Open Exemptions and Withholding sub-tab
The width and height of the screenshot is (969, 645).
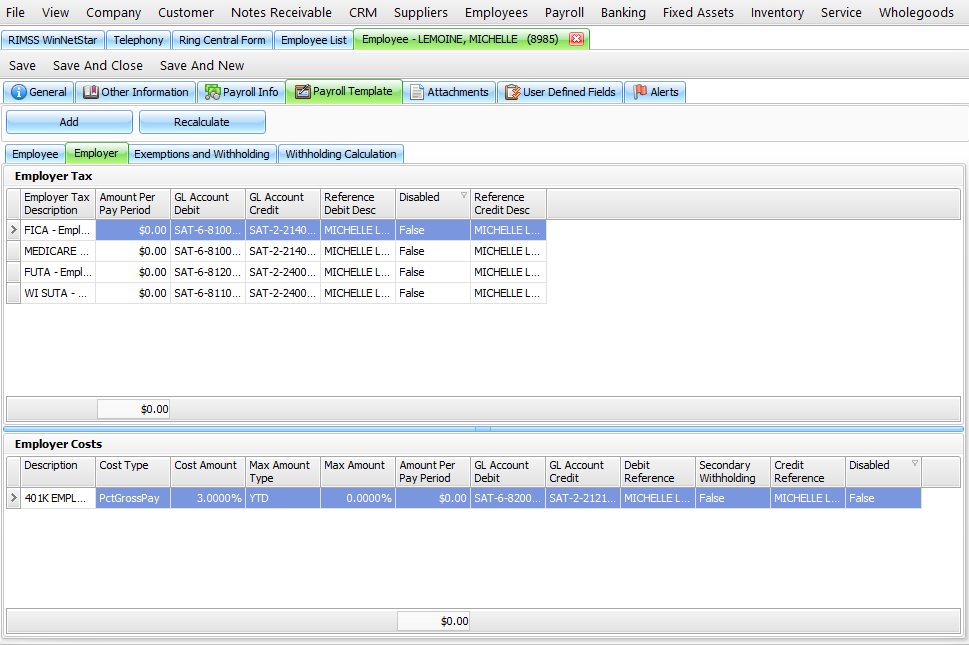click(x=202, y=154)
